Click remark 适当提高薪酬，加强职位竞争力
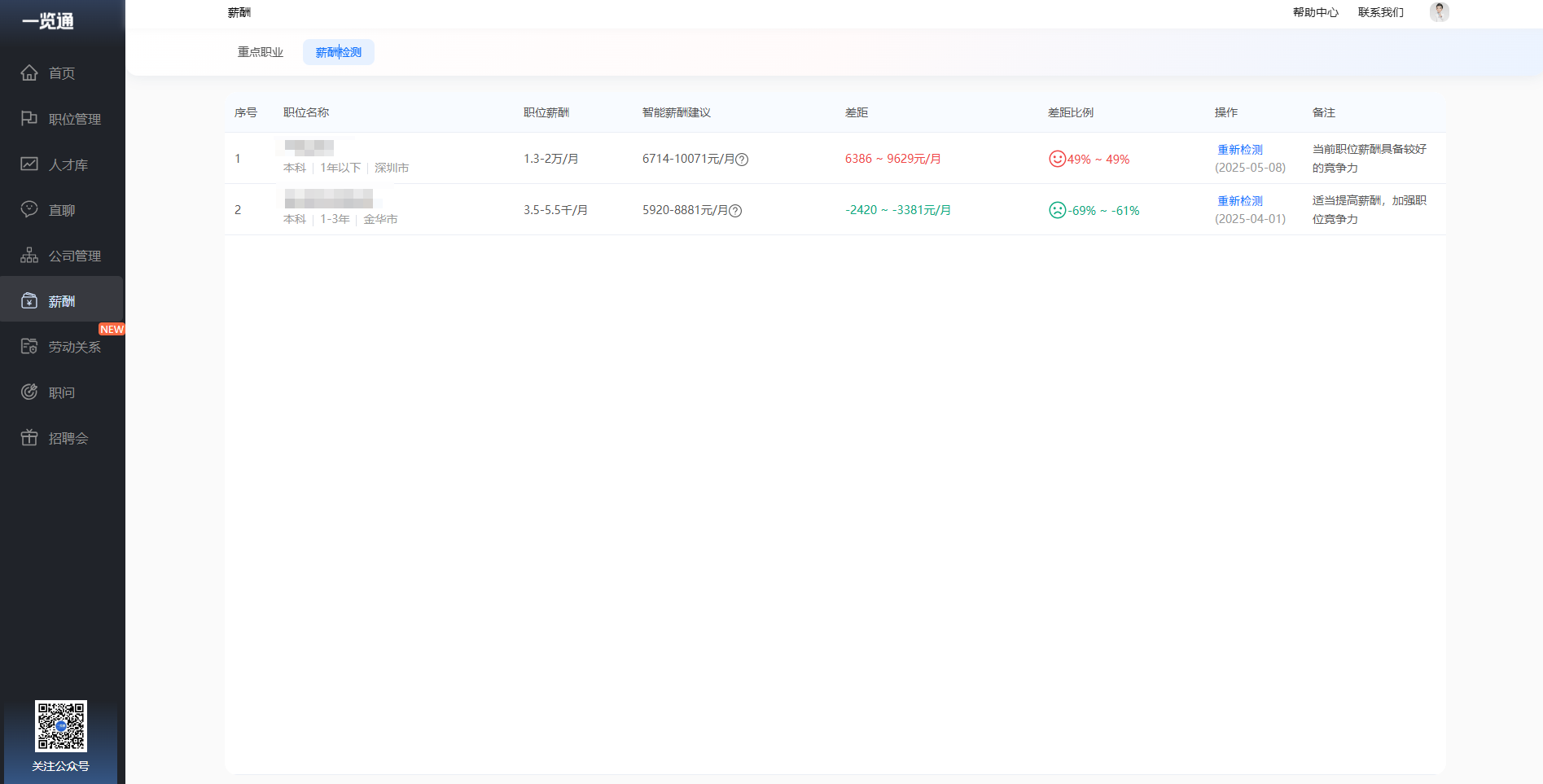Screen dimensions: 1543x784 (1370, 209)
